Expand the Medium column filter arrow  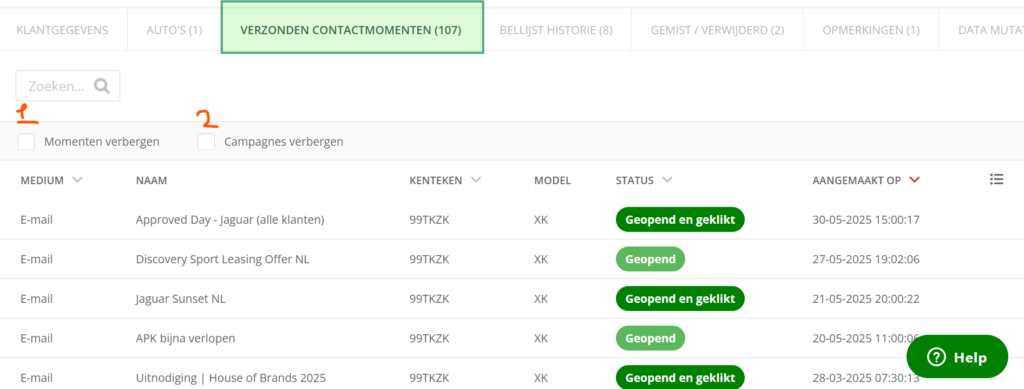77,180
